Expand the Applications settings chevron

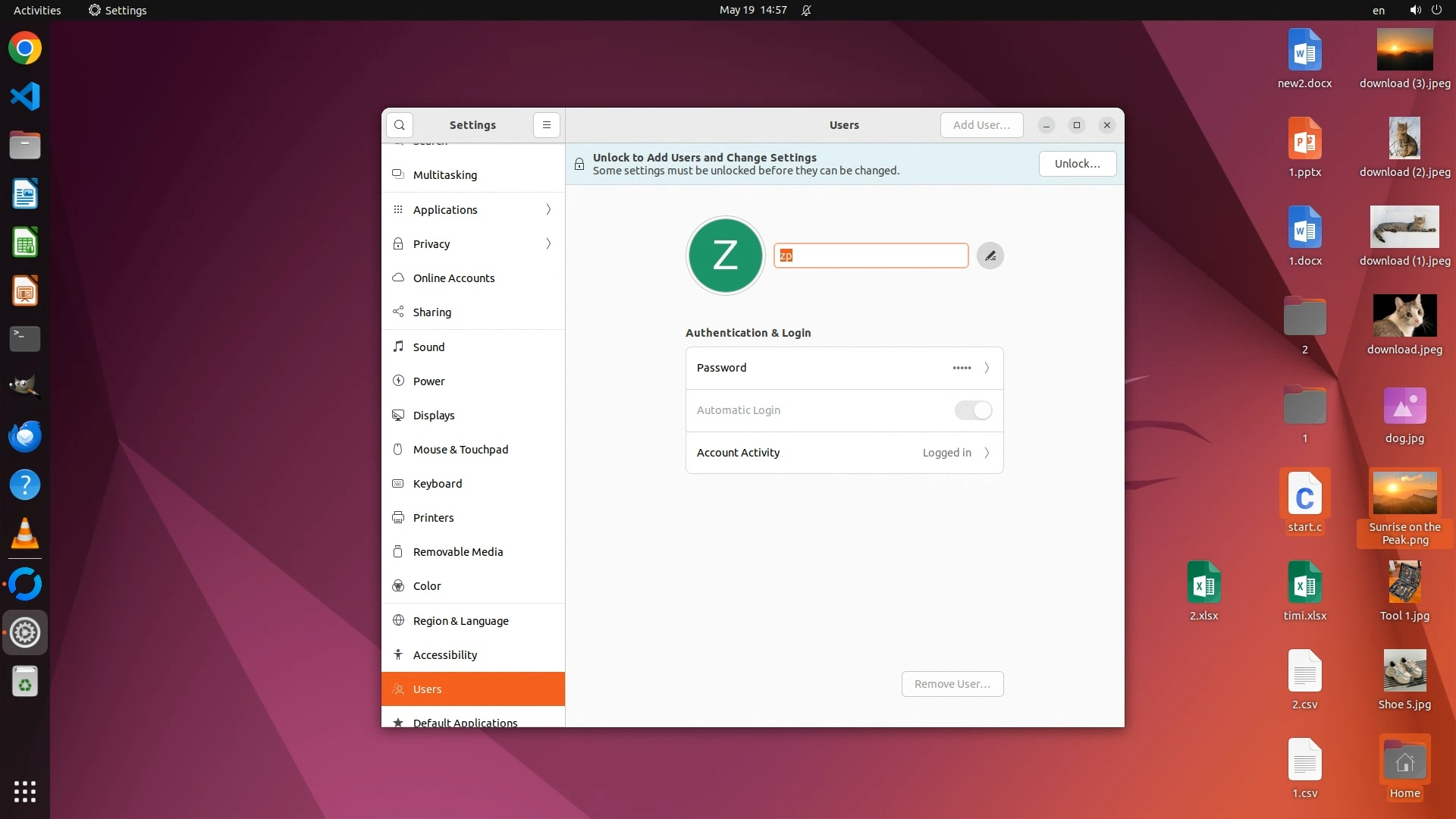(x=548, y=210)
